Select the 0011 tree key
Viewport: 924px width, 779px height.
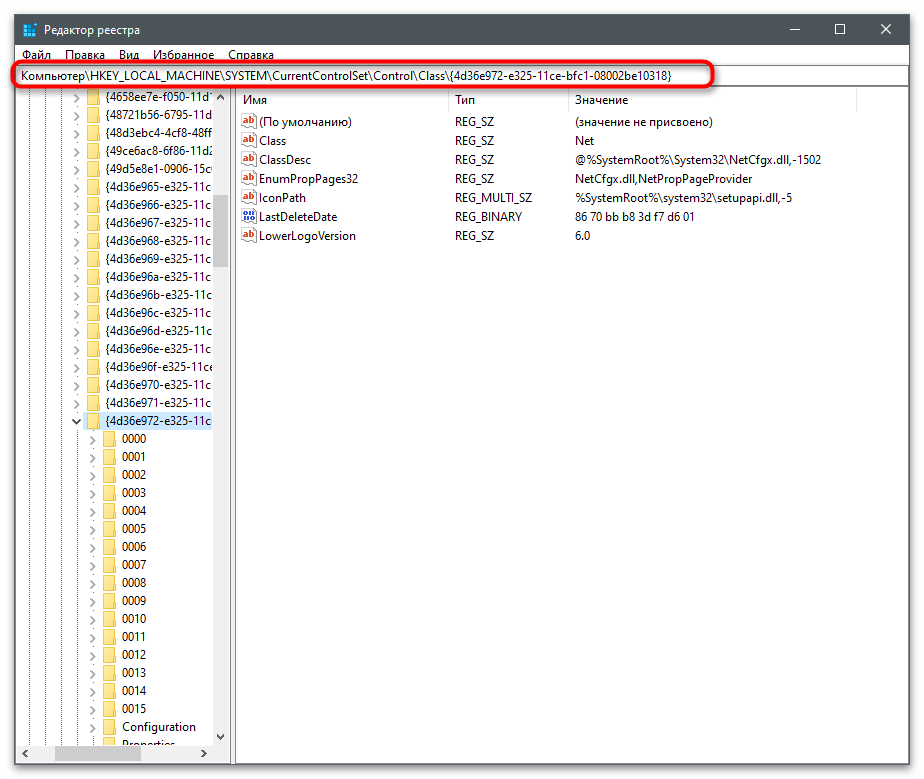point(134,636)
